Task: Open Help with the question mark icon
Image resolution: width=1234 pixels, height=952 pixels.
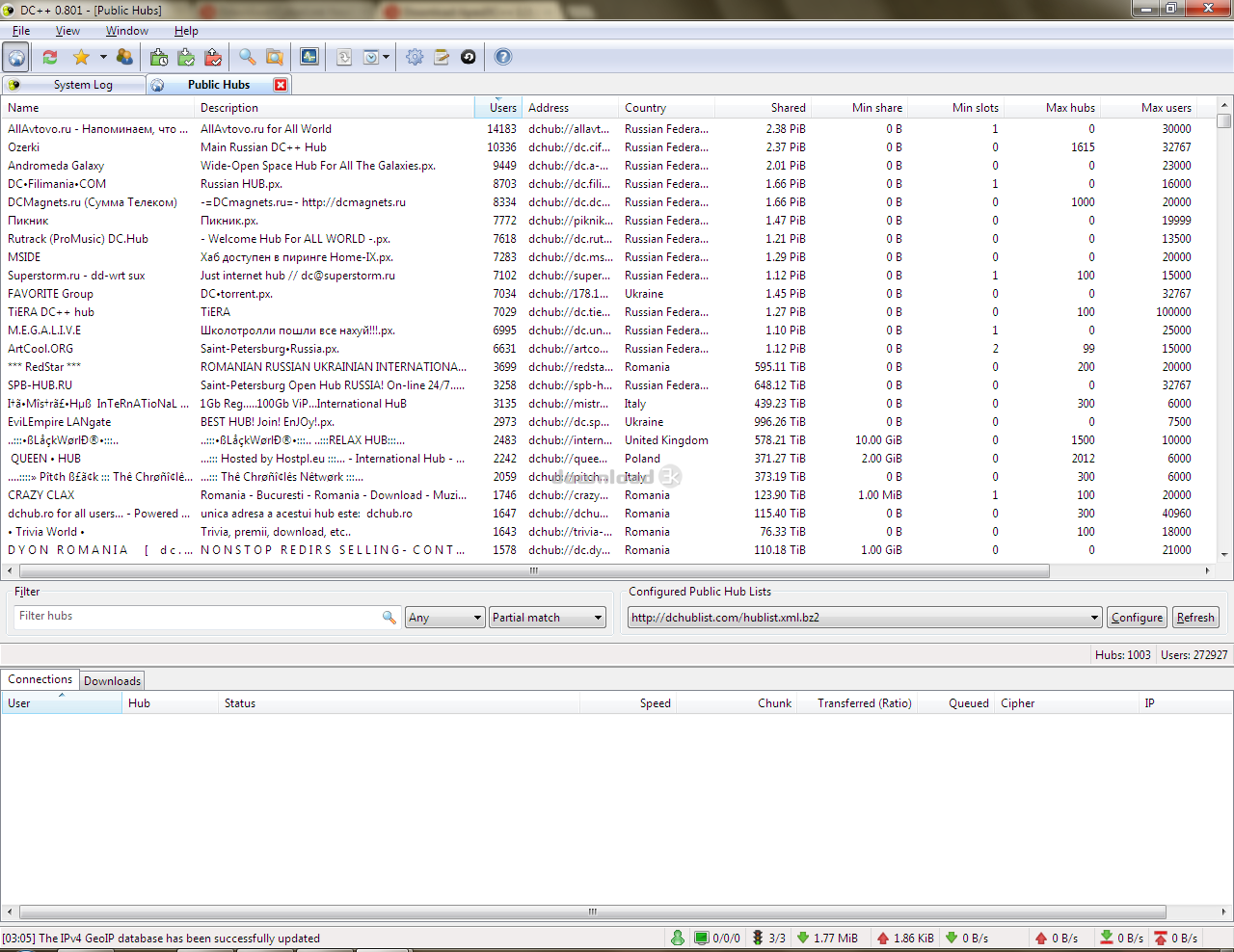Action: tap(503, 57)
